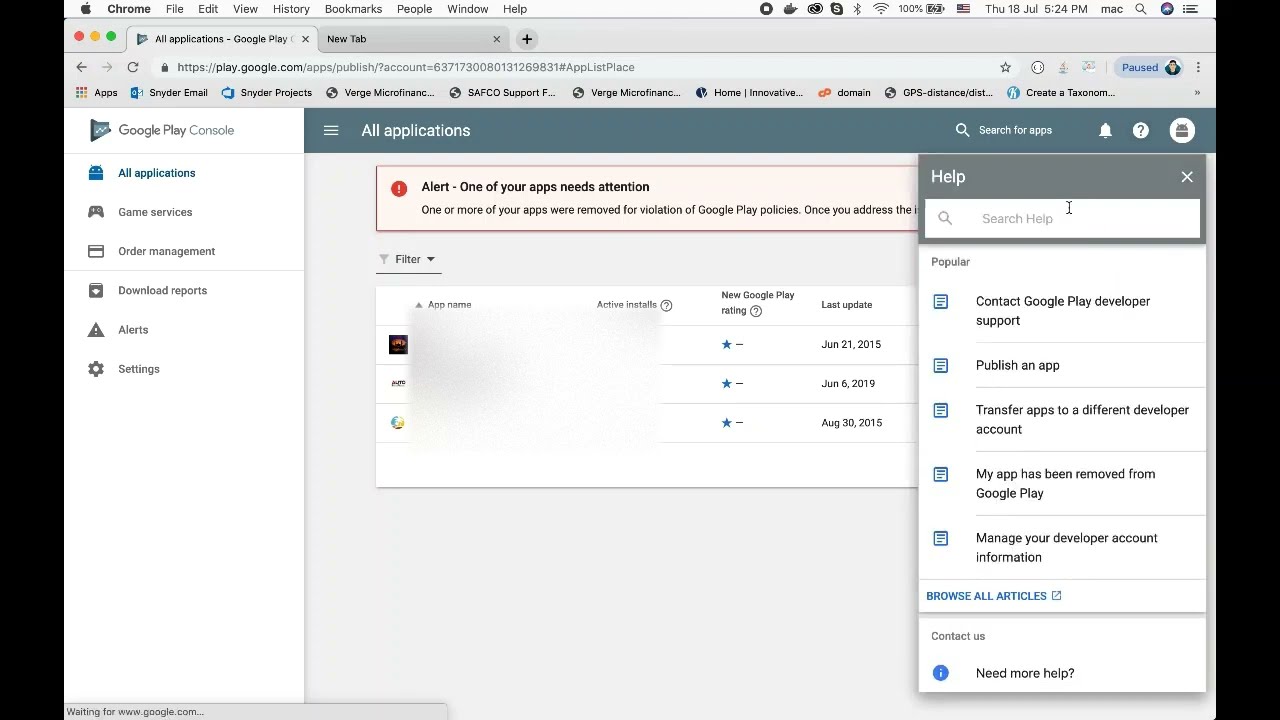Screen dimensions: 1280x720
Task: Open notifications bell icon
Action: 1105,131
